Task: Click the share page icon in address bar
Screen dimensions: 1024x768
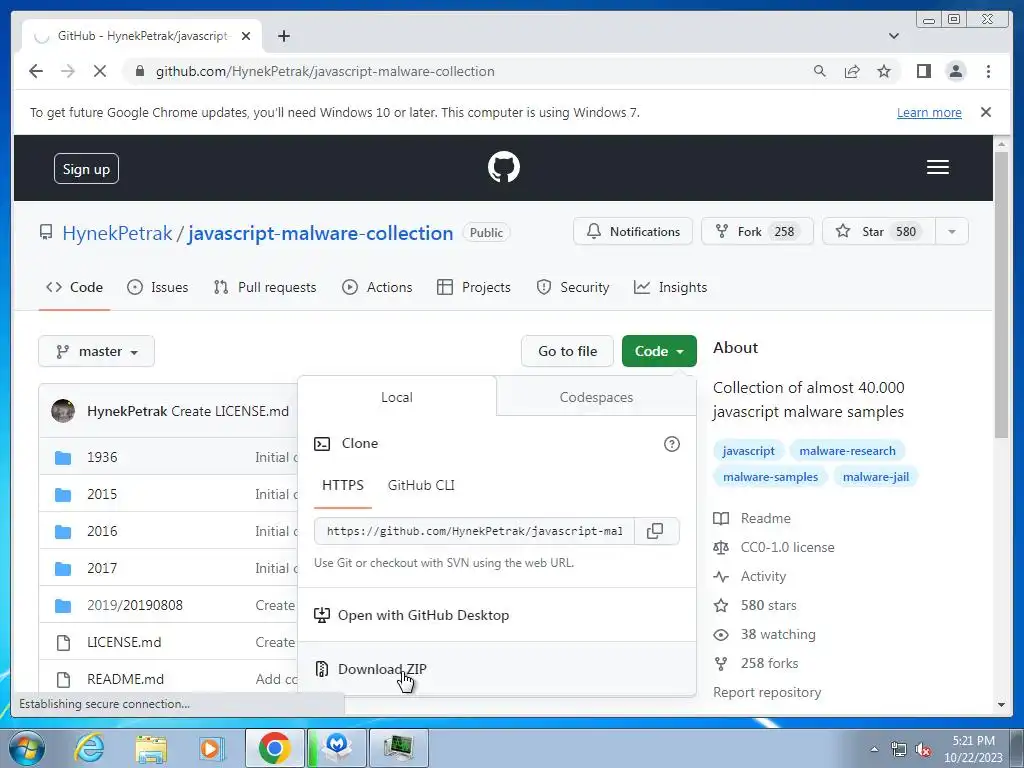Action: click(x=852, y=71)
